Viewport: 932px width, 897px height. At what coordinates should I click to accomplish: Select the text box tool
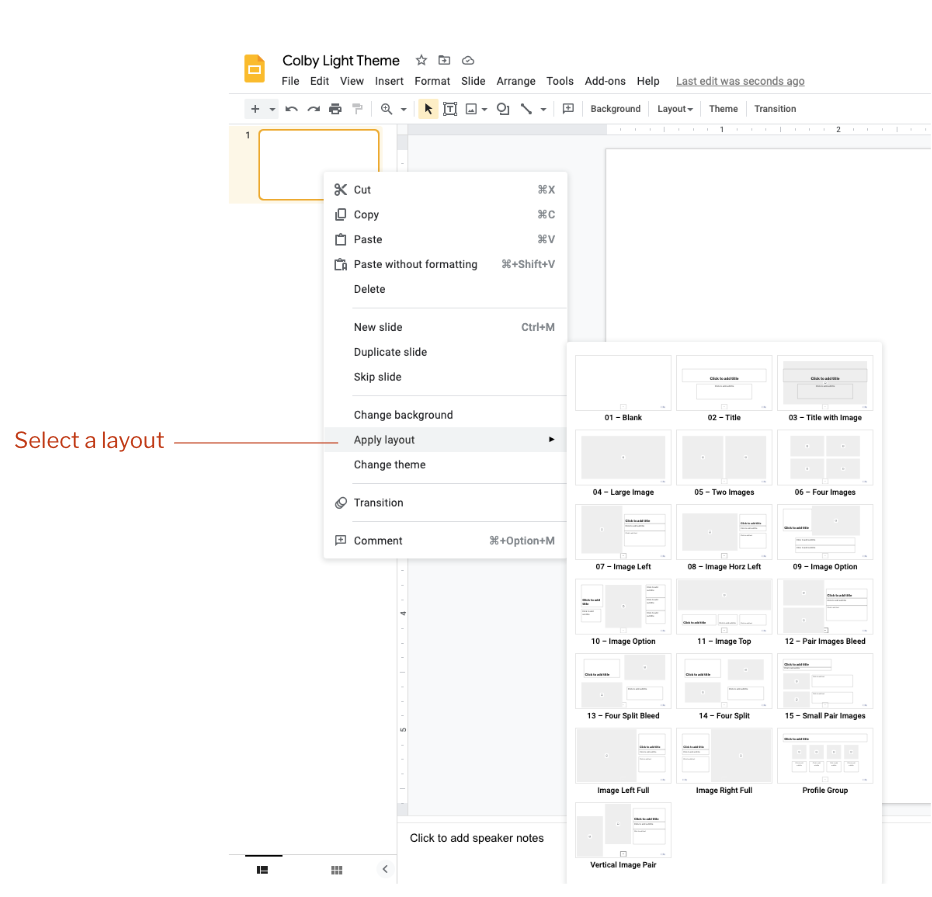coord(450,109)
